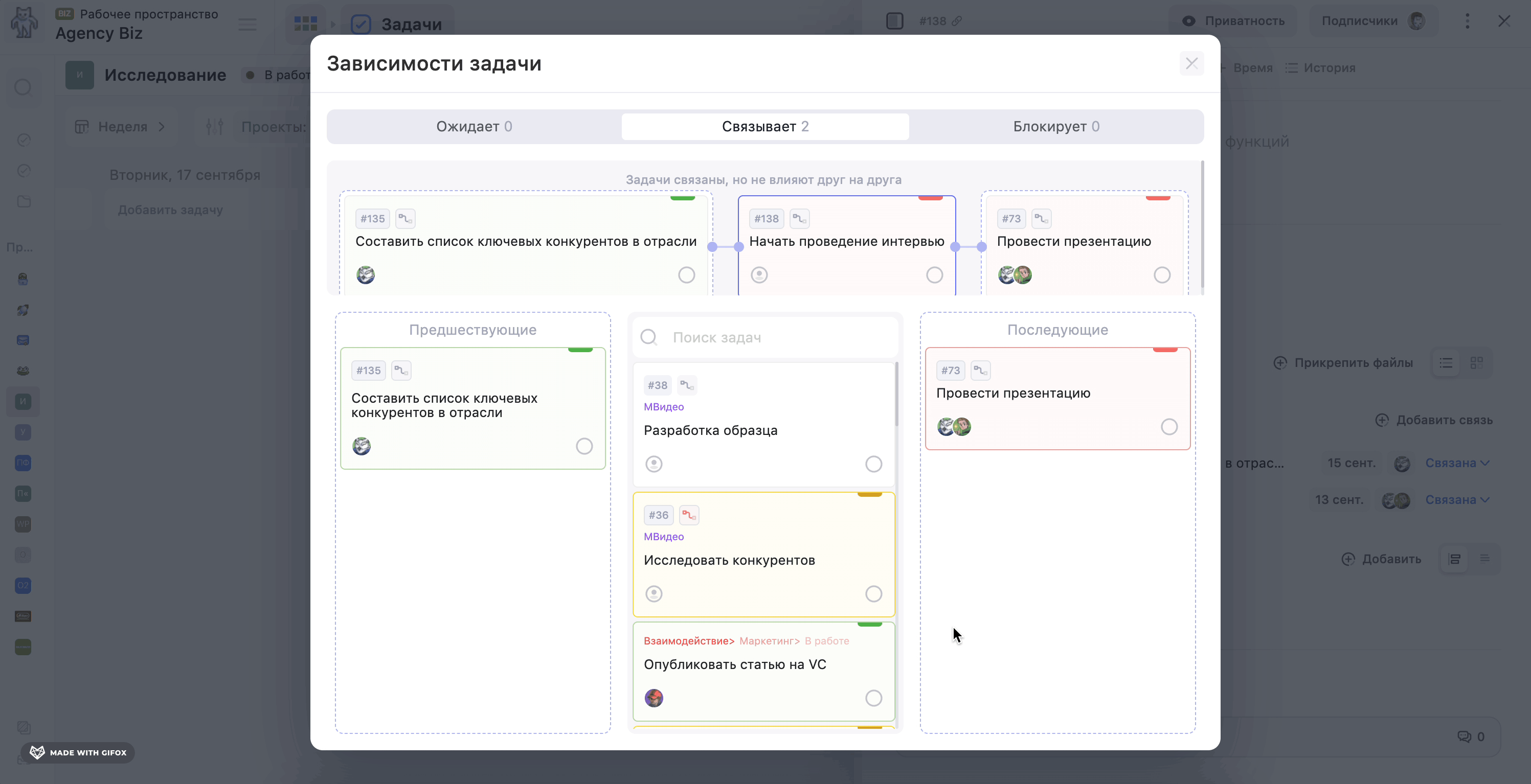1531x784 pixels.
Task: Open apps grid icon in top bar
Action: pyautogui.click(x=305, y=24)
